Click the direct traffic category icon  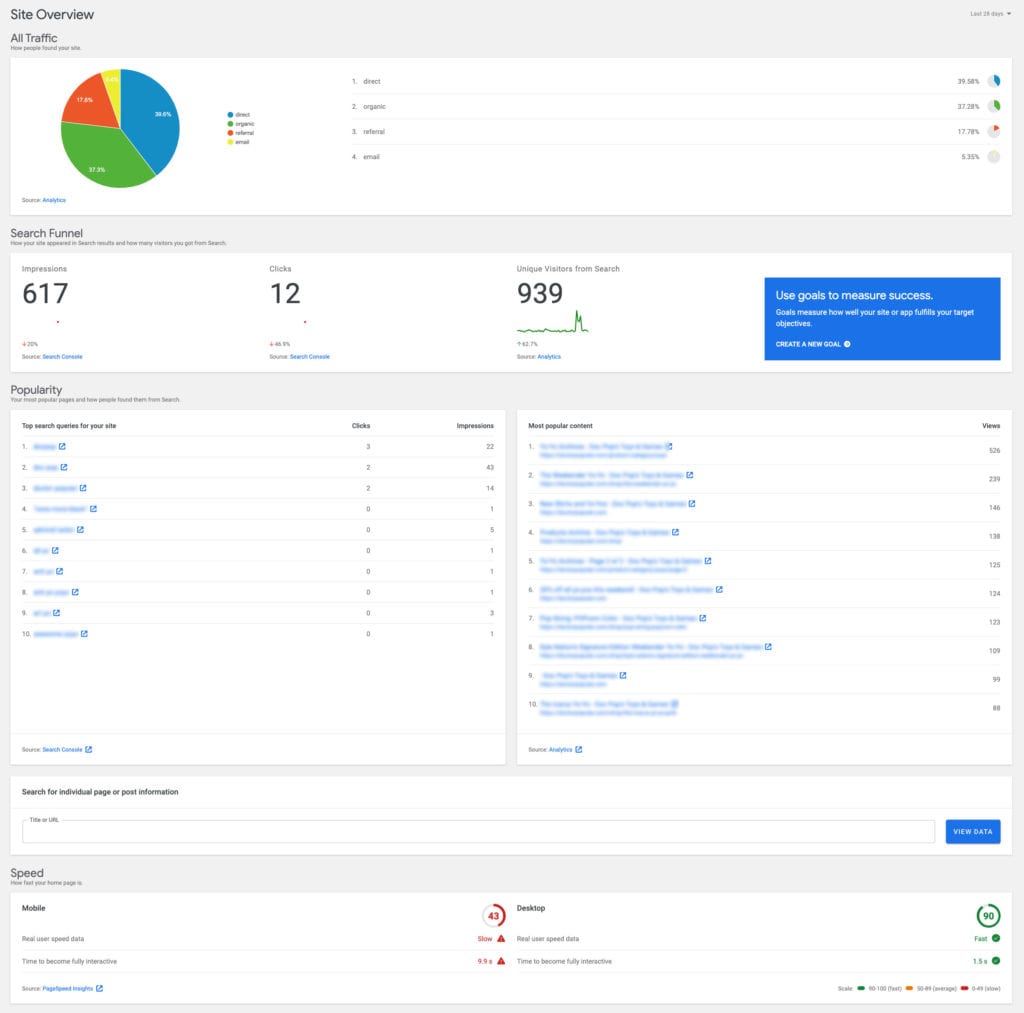[995, 81]
